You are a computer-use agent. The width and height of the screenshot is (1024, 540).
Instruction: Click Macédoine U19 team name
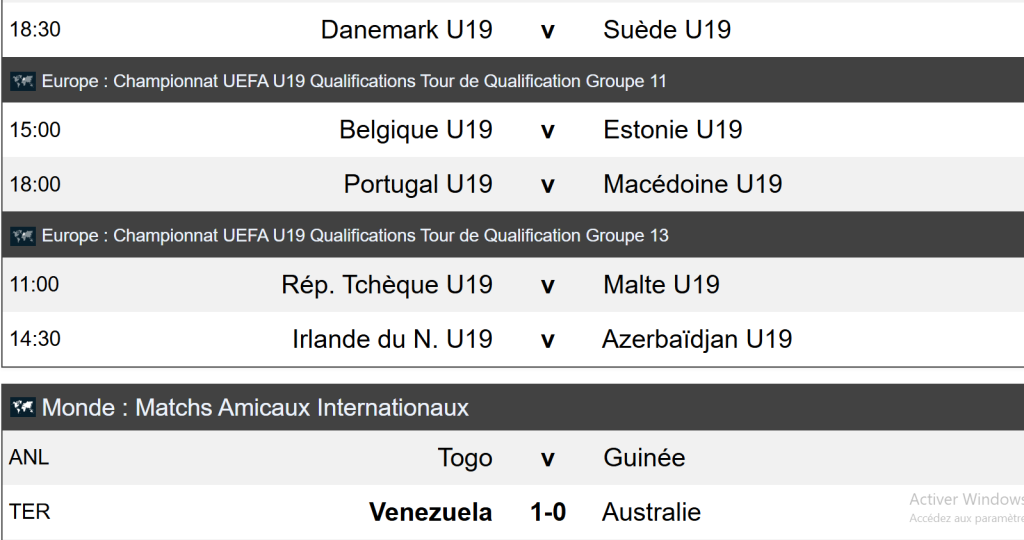[x=692, y=185]
